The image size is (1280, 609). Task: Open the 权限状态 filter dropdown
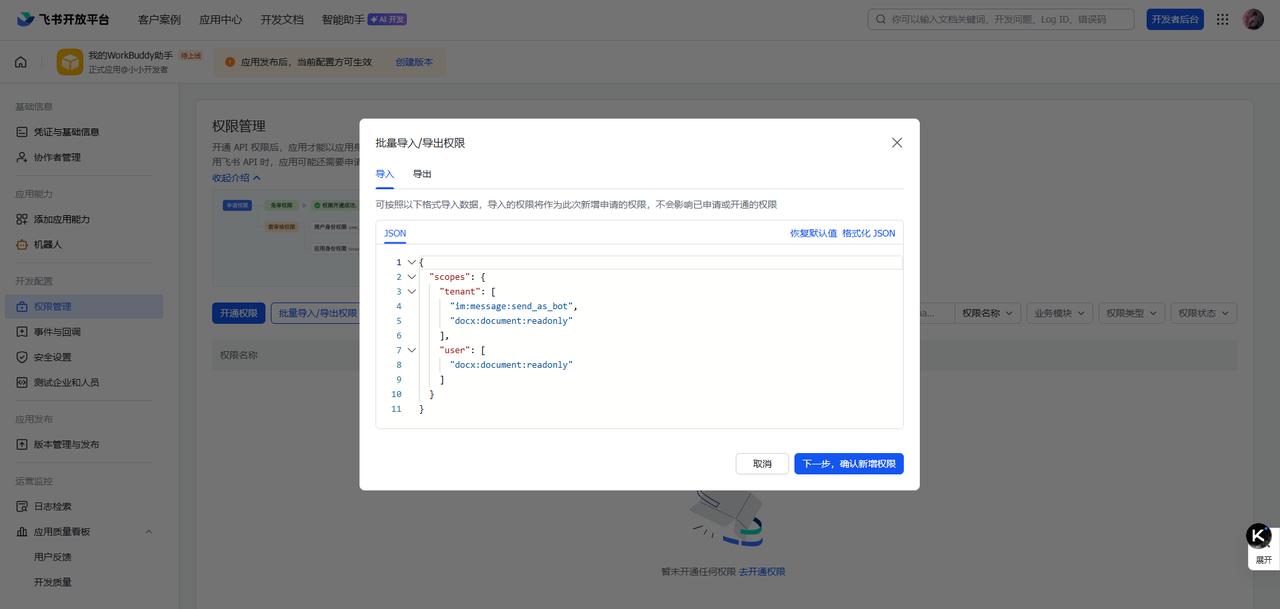point(1203,313)
